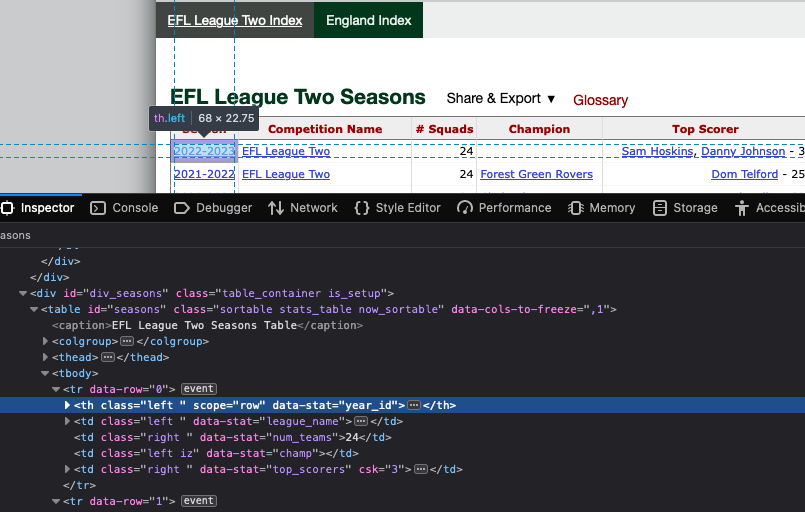Screen dimensions: 805x512
Task: Open the Debugger tab
Action: coord(213,208)
